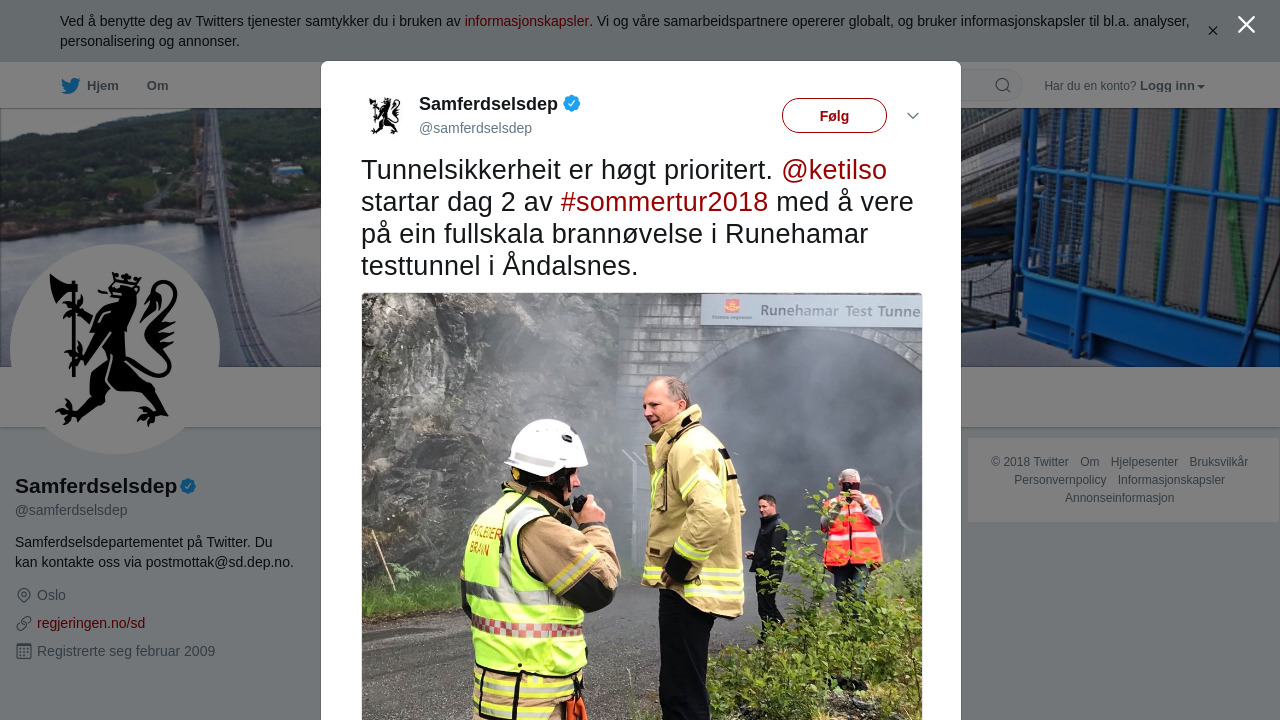Click the Samferdselsdep lion avatar in the tweet header
This screenshot has width=1280, height=720.
384,116
